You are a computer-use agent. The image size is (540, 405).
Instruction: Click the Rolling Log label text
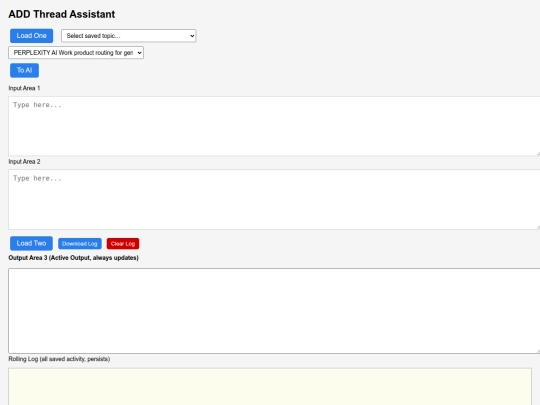pos(59,359)
